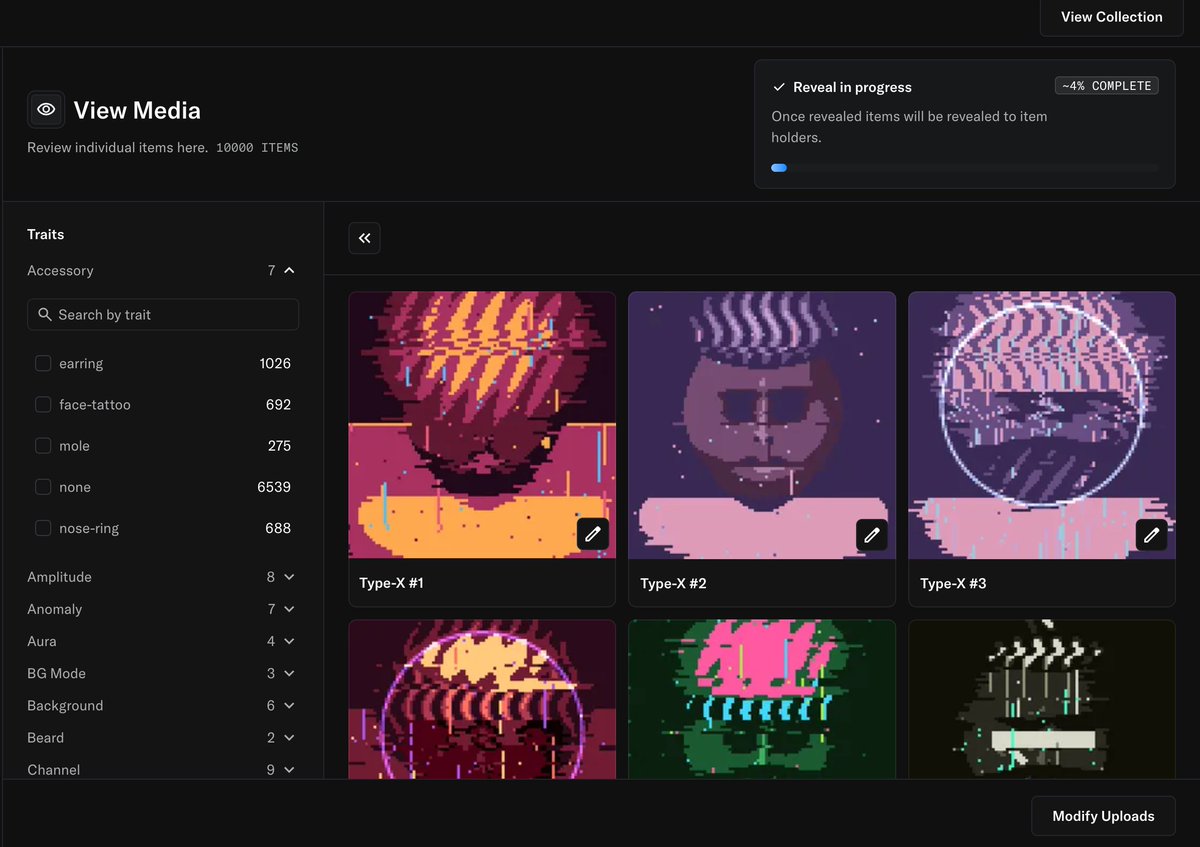Open the Type-X #2 artwork thumbnail

click(762, 425)
